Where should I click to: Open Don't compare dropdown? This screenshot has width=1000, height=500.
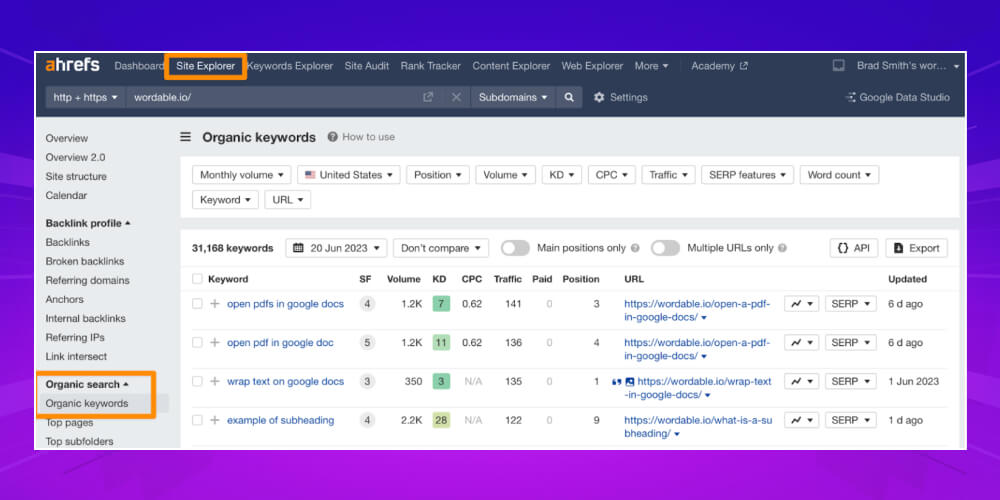coord(441,248)
